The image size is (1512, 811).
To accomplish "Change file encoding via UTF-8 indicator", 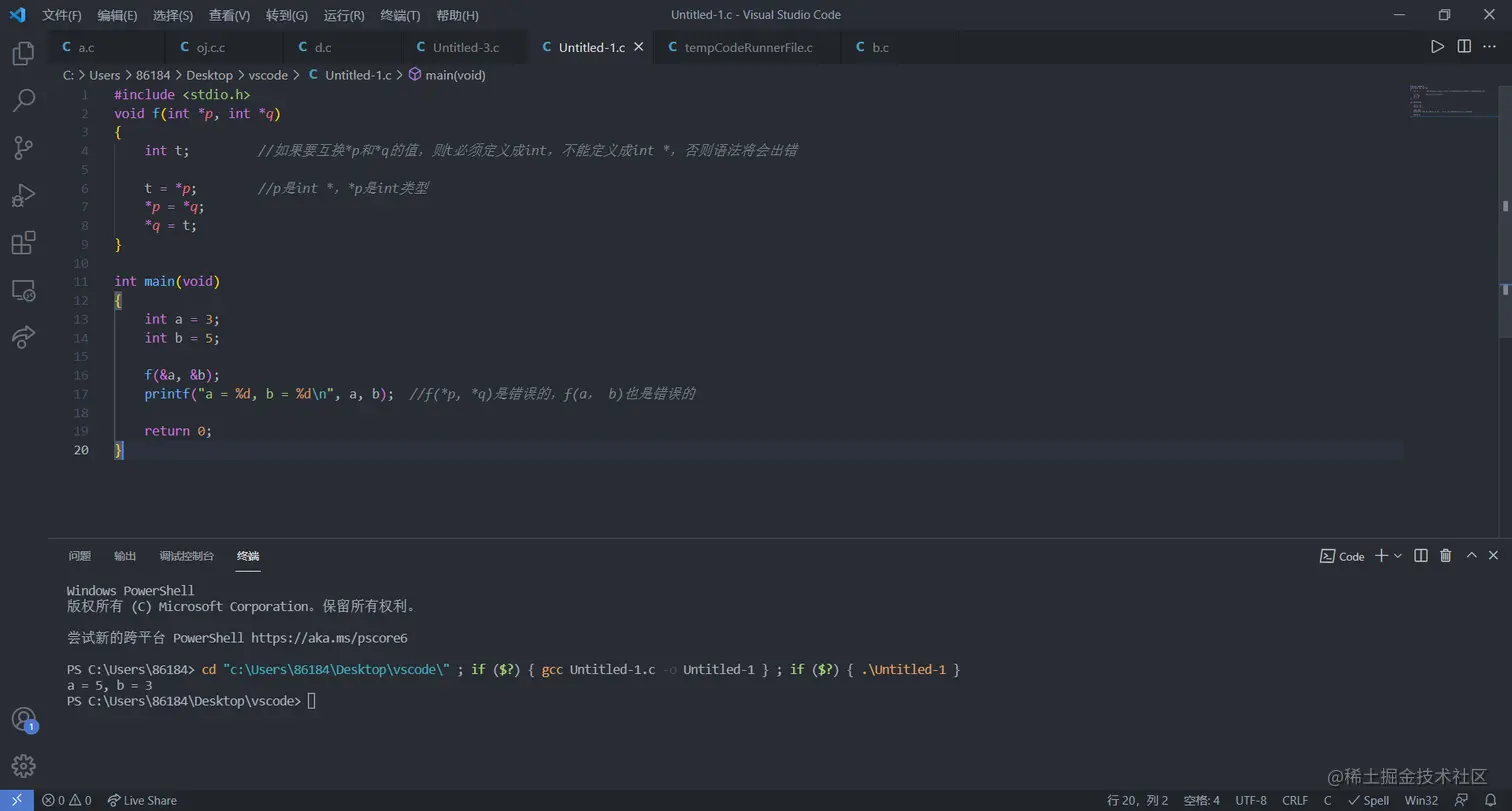I will click(x=1251, y=800).
